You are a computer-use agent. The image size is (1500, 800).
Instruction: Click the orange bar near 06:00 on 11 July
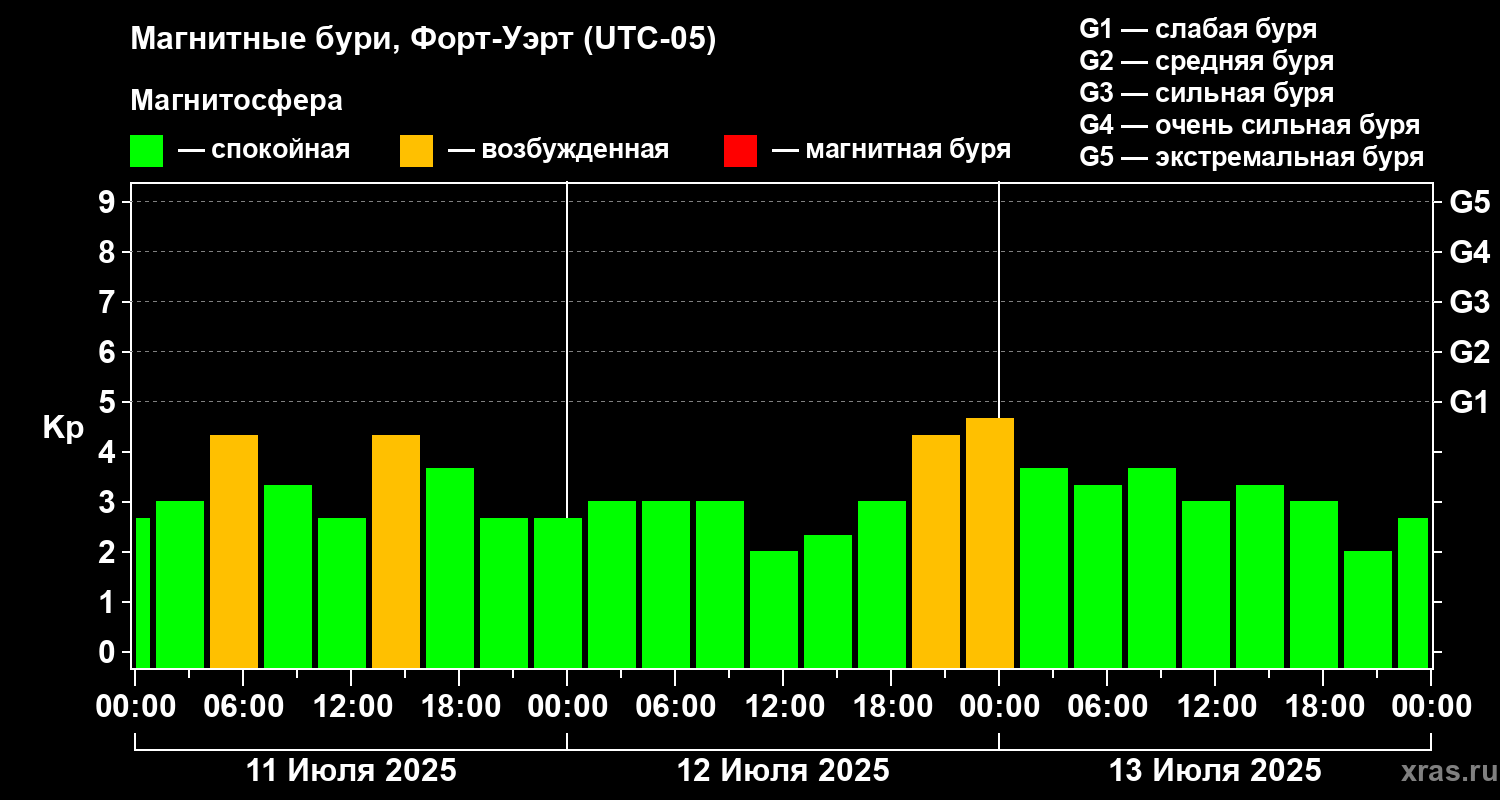pos(234,551)
